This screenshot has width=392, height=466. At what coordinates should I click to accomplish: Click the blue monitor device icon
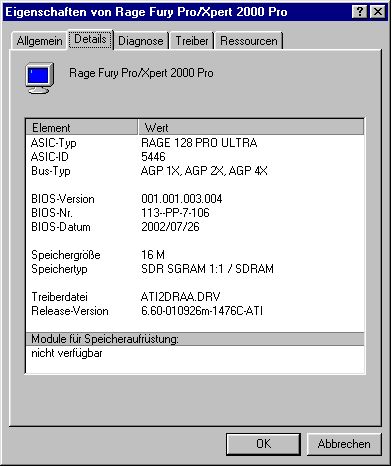pos(40,78)
